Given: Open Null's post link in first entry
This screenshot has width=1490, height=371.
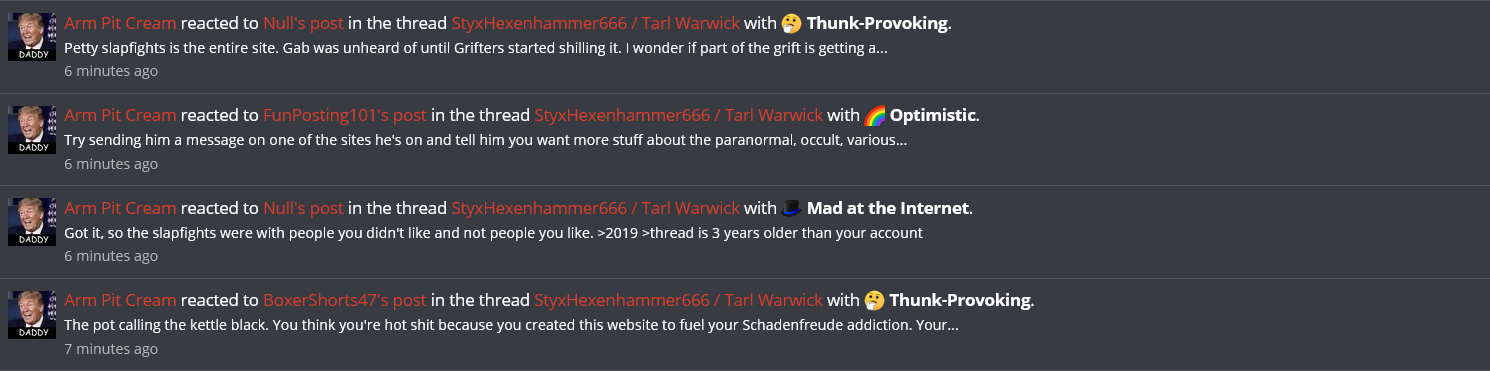Looking at the screenshot, I should [x=303, y=23].
